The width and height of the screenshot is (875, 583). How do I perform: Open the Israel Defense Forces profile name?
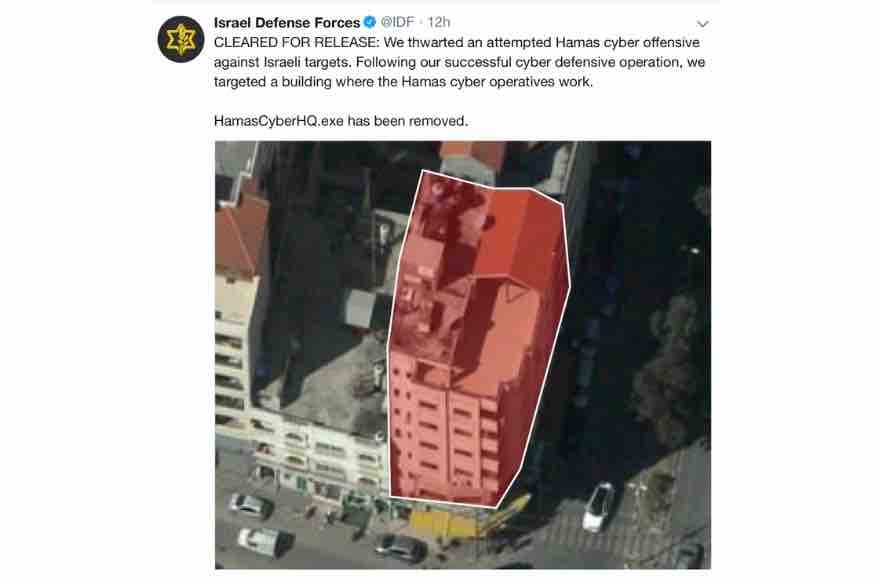(287, 22)
